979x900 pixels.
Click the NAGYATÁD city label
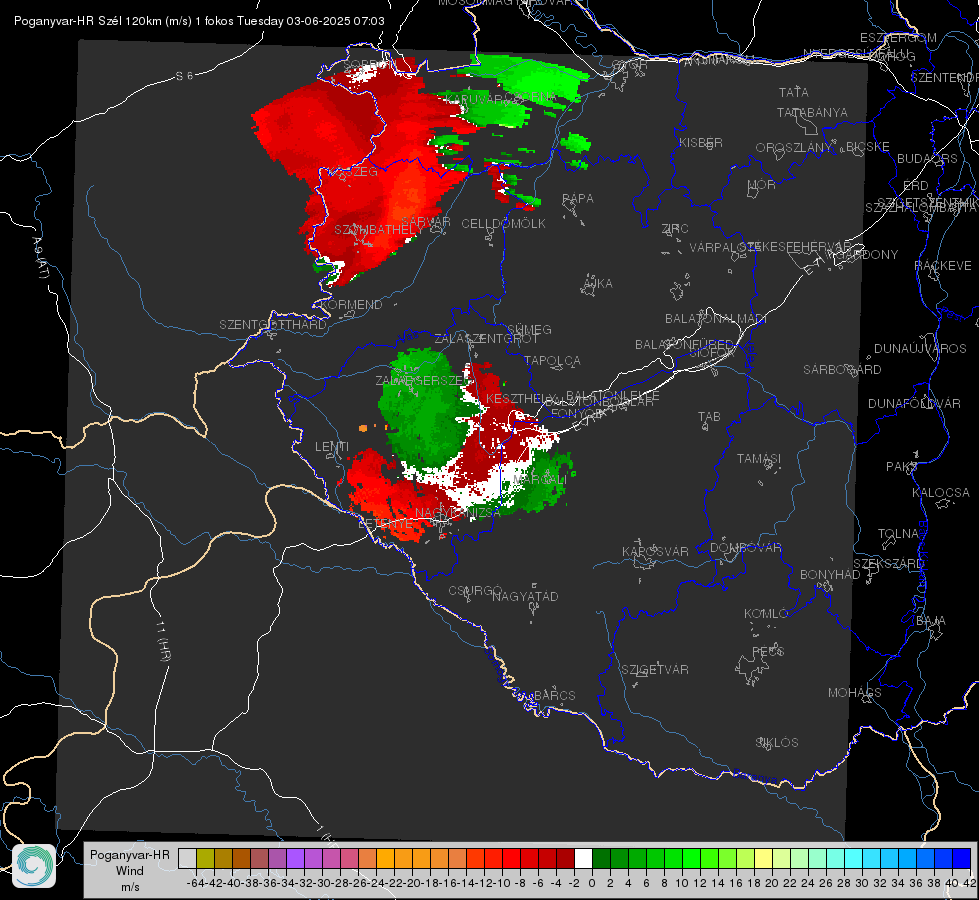[525, 596]
